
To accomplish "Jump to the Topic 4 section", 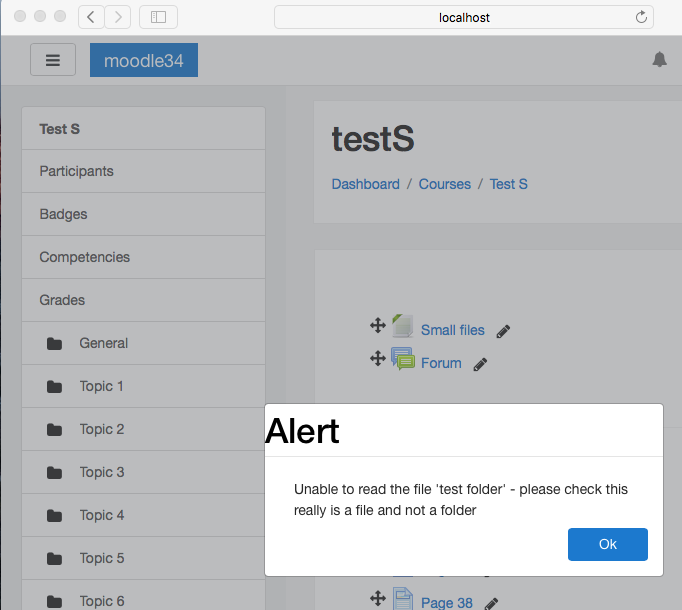I will click(x=144, y=515).
